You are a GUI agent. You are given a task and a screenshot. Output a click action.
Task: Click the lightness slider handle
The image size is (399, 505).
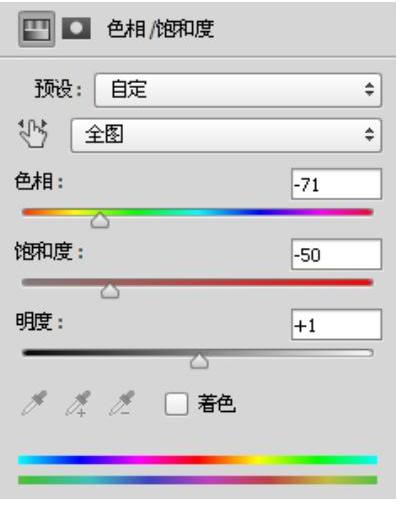199,361
